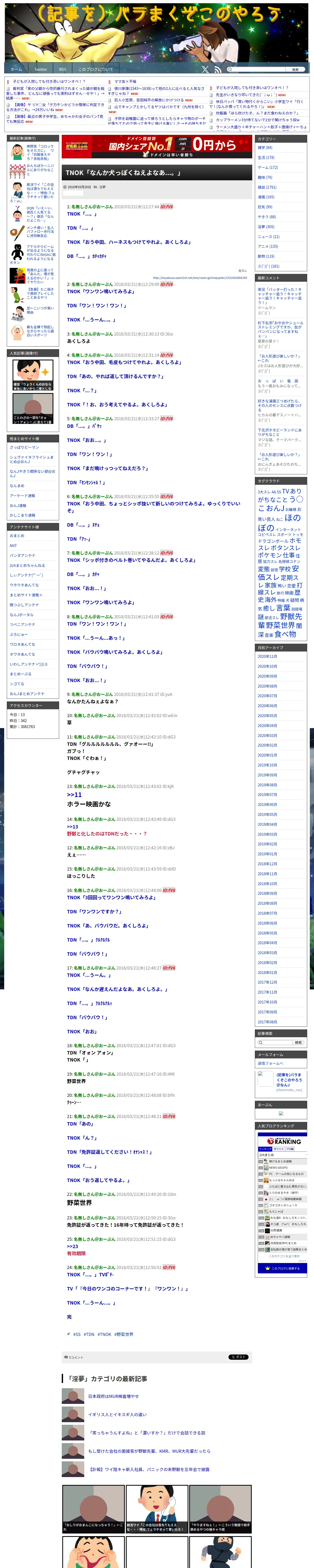Open the 2018年03月 archive link
This screenshot has width=314, height=1568.
click(267, 953)
